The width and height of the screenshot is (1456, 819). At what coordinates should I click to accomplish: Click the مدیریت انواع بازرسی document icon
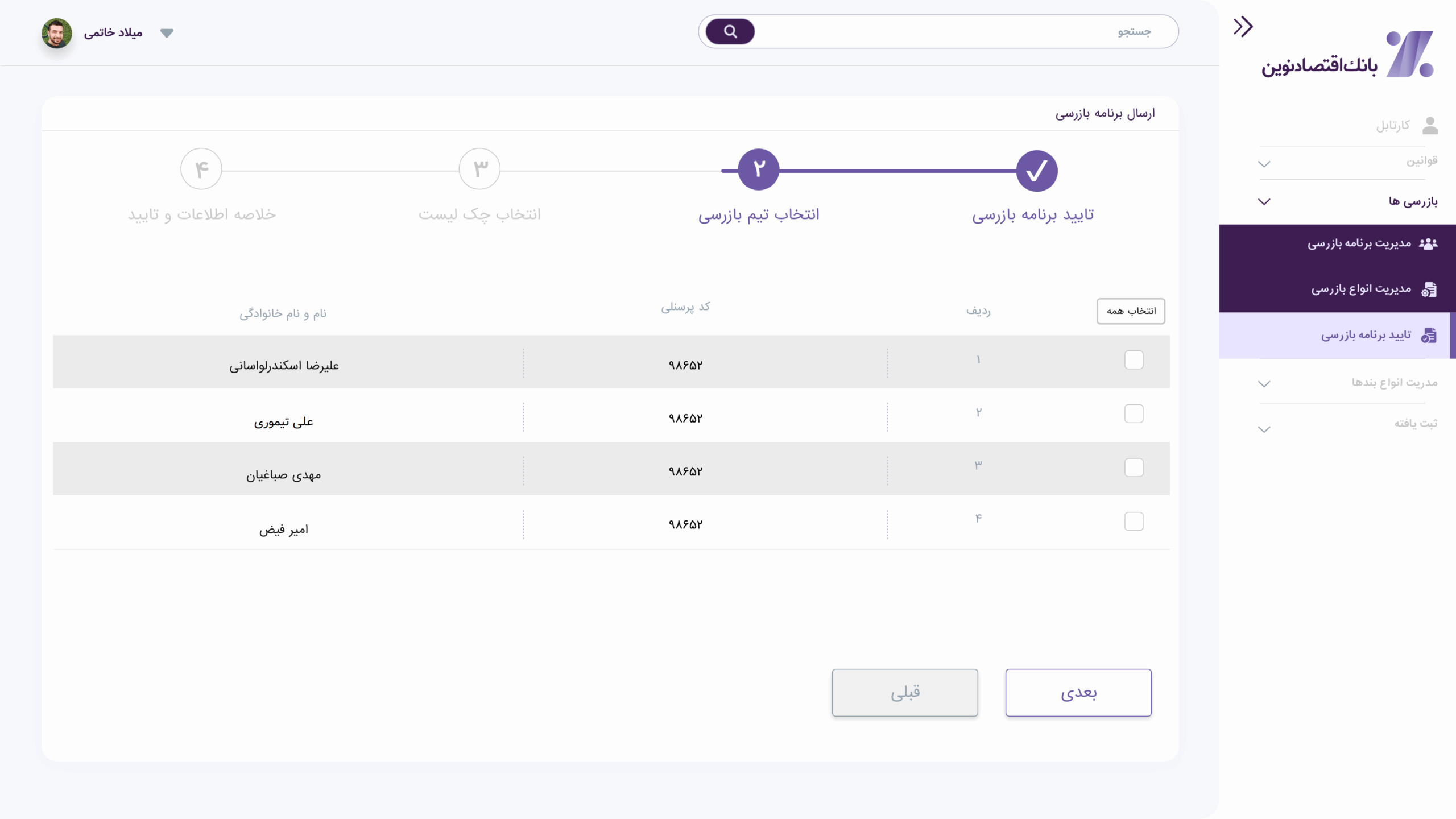coord(1429,289)
